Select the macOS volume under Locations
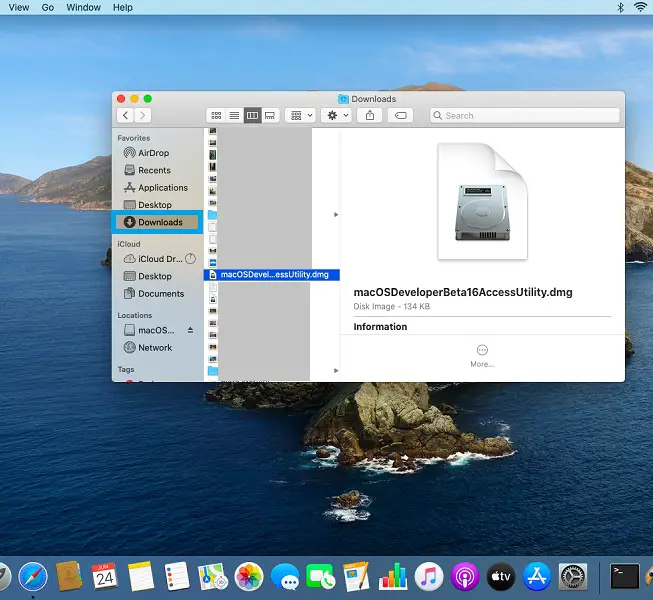 149,331
